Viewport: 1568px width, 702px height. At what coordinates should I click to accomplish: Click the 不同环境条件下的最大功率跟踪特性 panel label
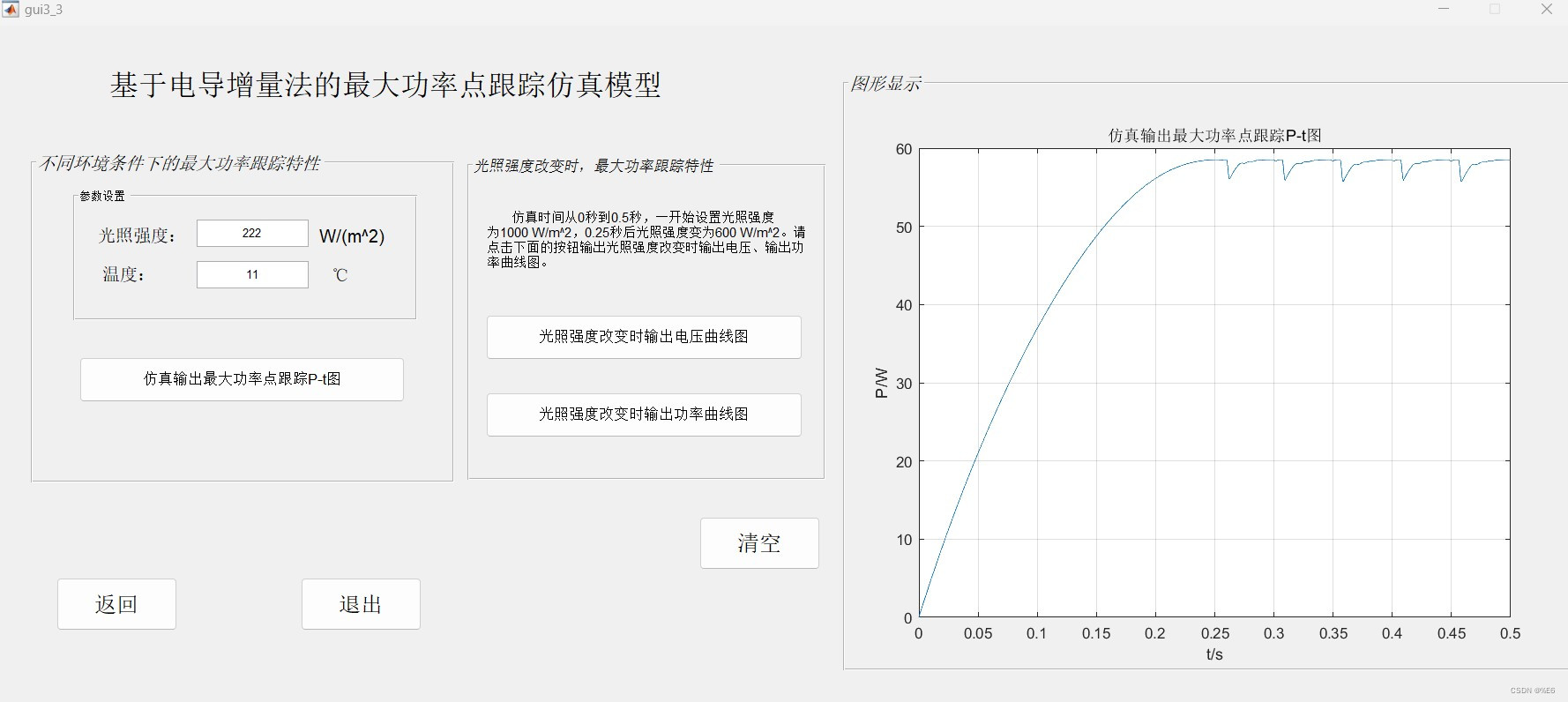[180, 163]
